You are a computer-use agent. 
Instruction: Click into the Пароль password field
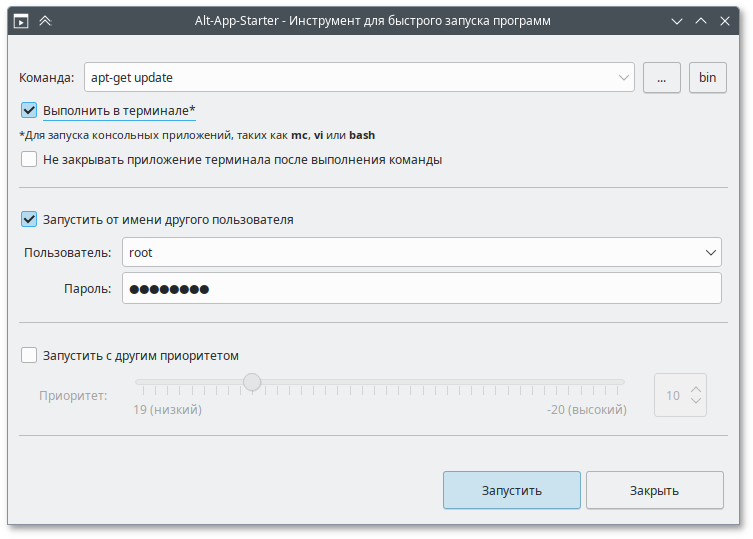(420, 289)
